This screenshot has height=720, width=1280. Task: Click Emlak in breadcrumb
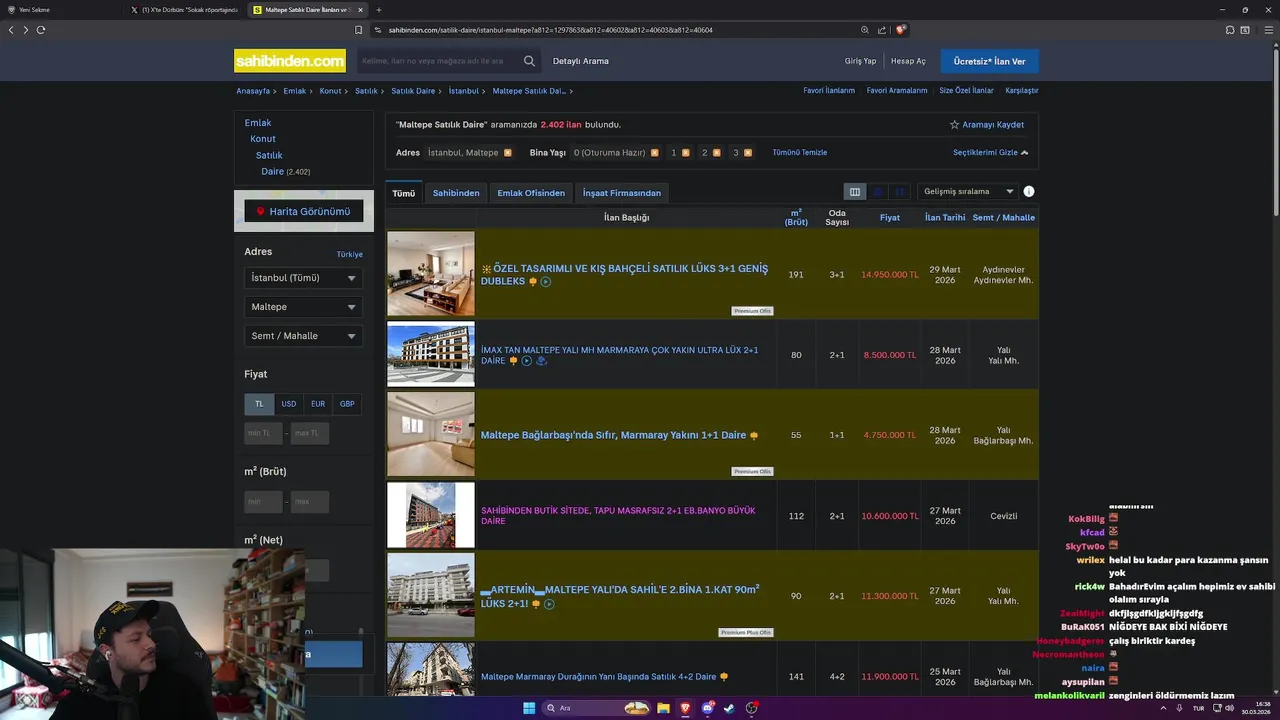pos(294,91)
